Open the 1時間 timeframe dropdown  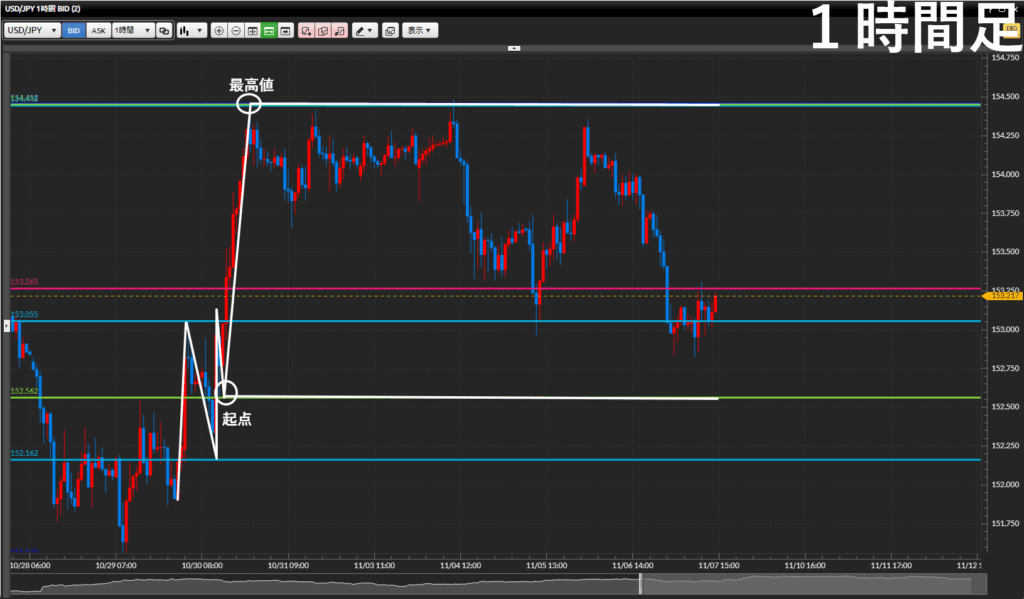click(x=132, y=31)
